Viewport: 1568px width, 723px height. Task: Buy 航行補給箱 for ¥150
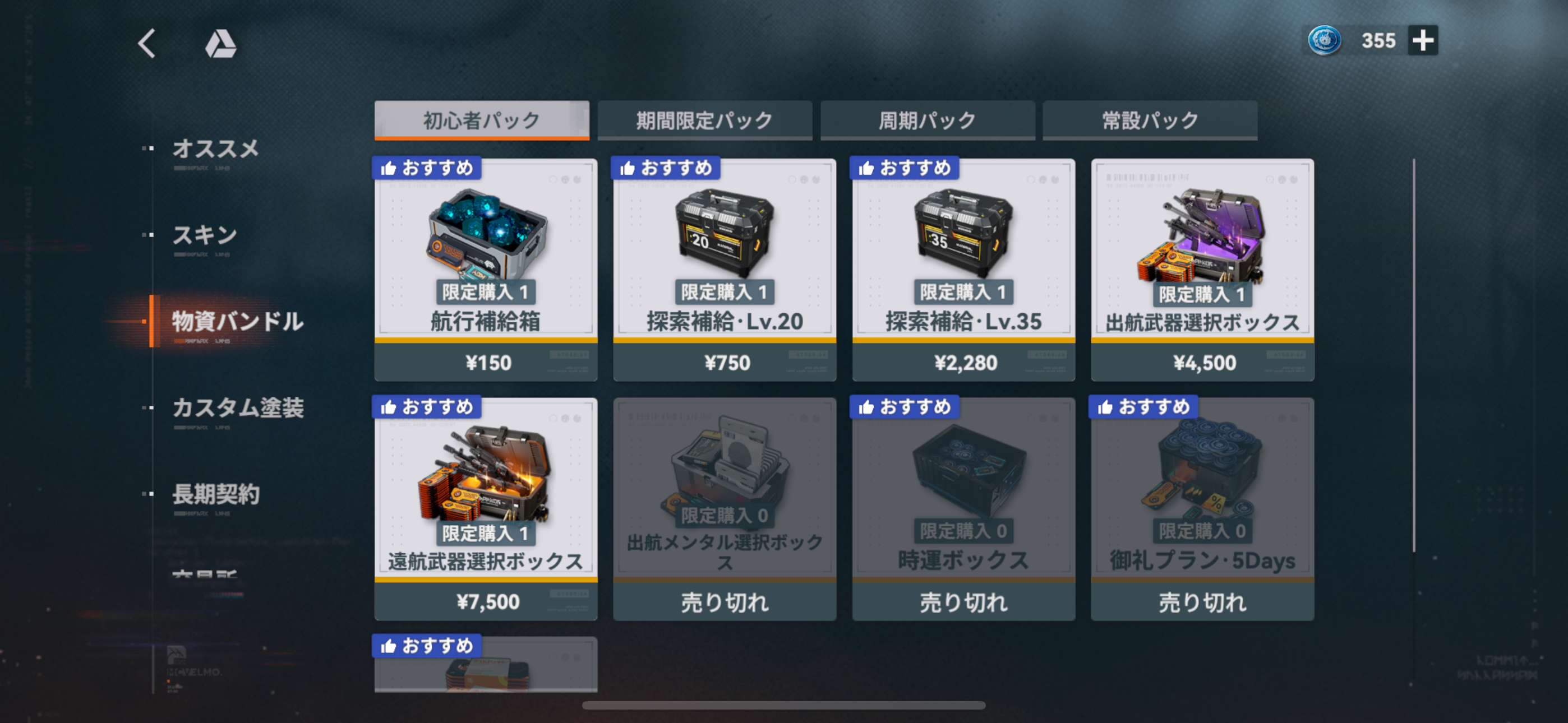(x=486, y=363)
